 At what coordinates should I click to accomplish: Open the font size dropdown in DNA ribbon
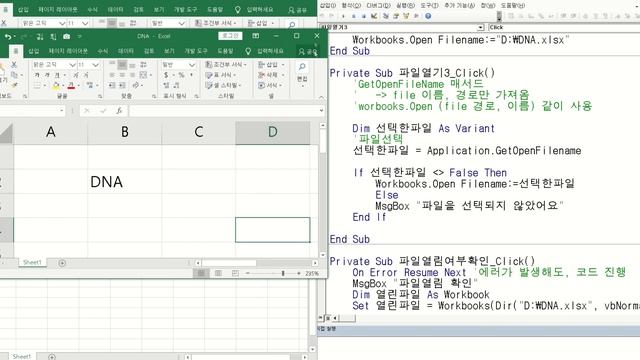pyautogui.click(x=96, y=65)
